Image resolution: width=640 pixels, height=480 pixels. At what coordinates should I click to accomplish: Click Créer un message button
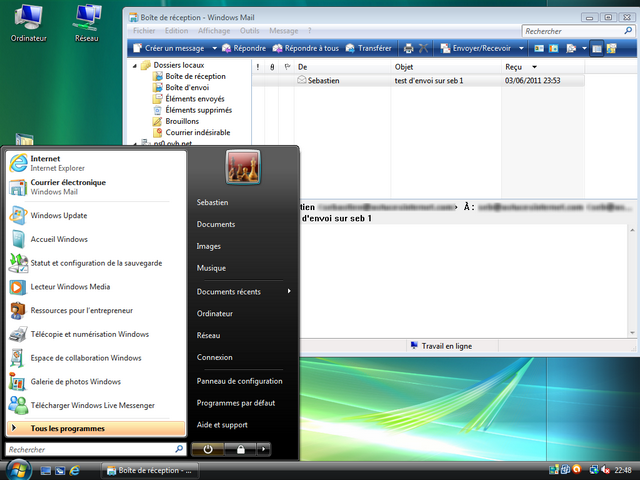169,48
